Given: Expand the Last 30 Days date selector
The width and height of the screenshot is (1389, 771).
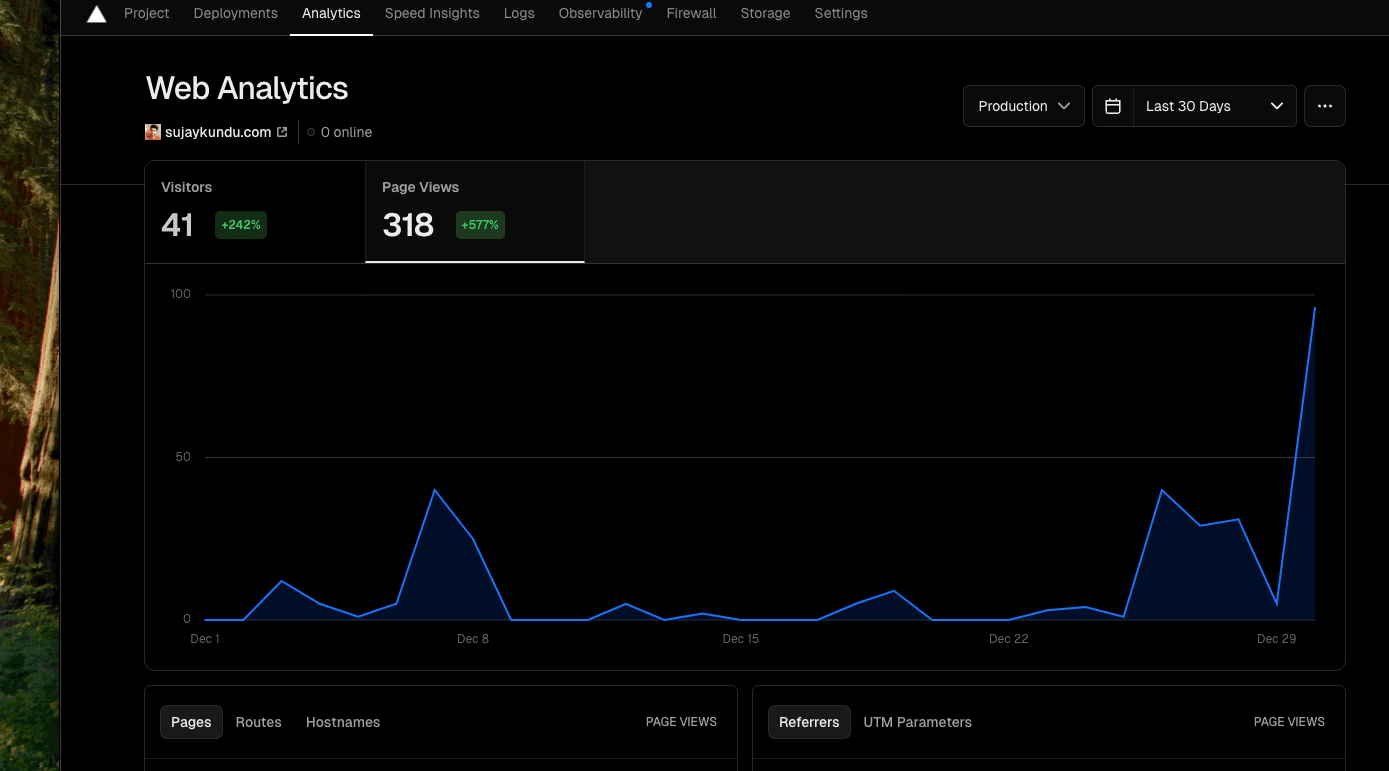Looking at the screenshot, I should (1194, 105).
